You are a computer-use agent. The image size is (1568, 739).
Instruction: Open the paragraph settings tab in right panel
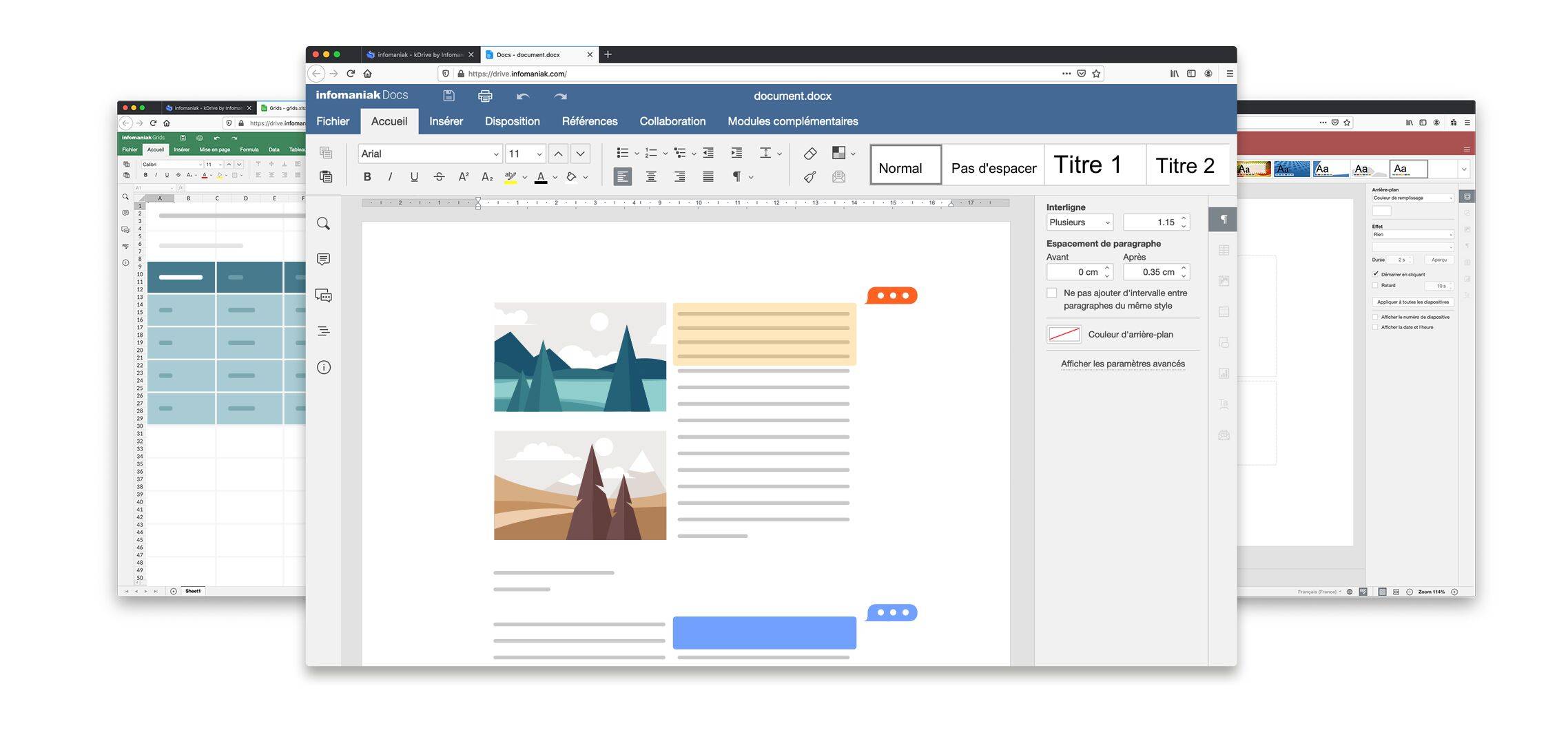click(1223, 219)
